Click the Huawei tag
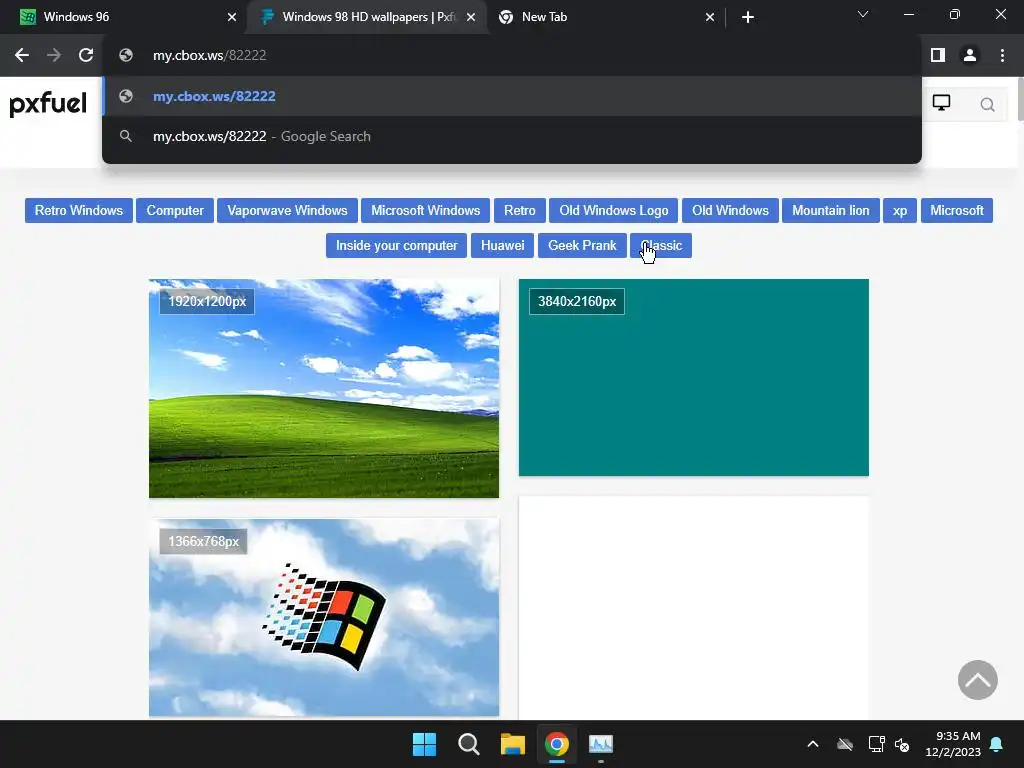Image resolution: width=1024 pixels, height=768 pixels. (502, 246)
